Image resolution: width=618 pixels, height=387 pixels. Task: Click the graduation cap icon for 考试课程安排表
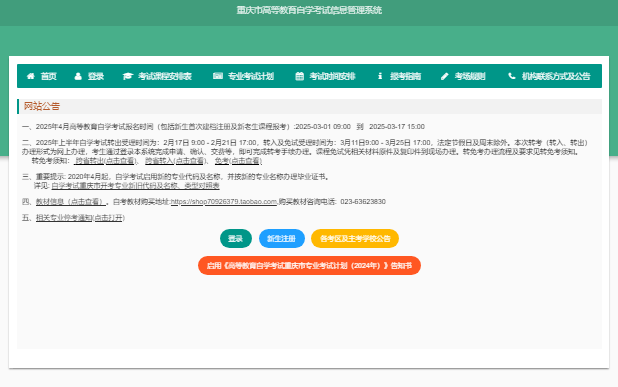[128, 76]
